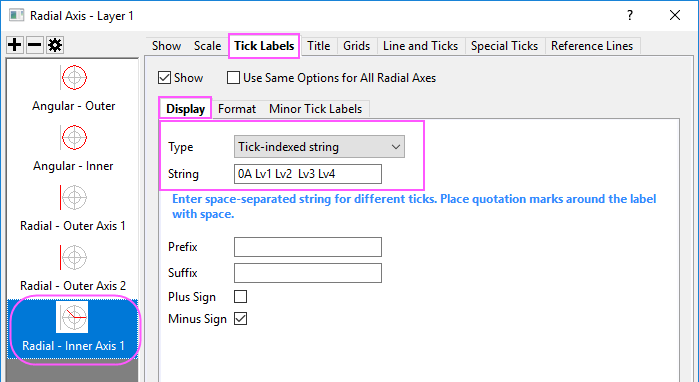
Task: Choose the Radial - Outer Axis 2 icon
Action: pyautogui.click(x=74, y=257)
